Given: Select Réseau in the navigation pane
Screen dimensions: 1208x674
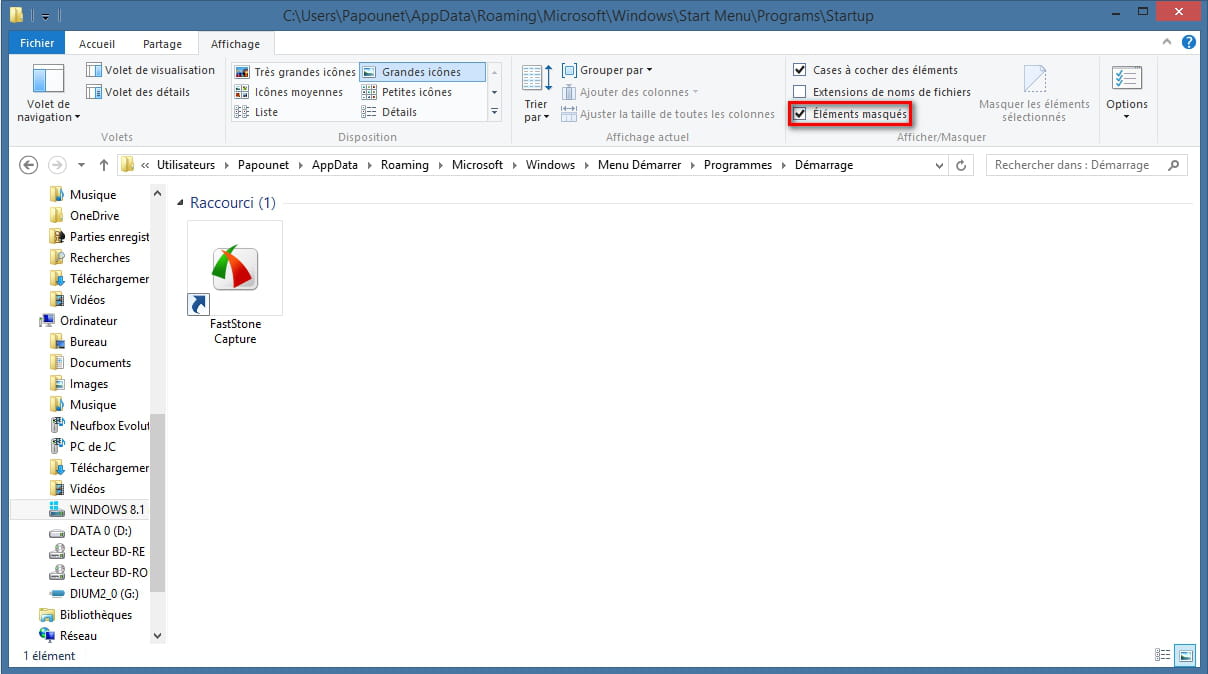Looking at the screenshot, I should (x=78, y=636).
